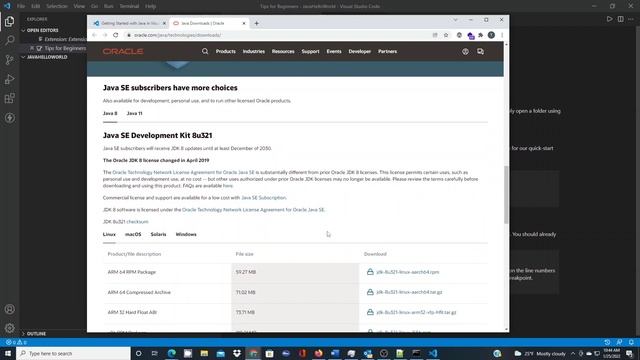Click the Oracle logo
Image resolution: width=640 pixels, height=360 pixels.
pos(123,51)
